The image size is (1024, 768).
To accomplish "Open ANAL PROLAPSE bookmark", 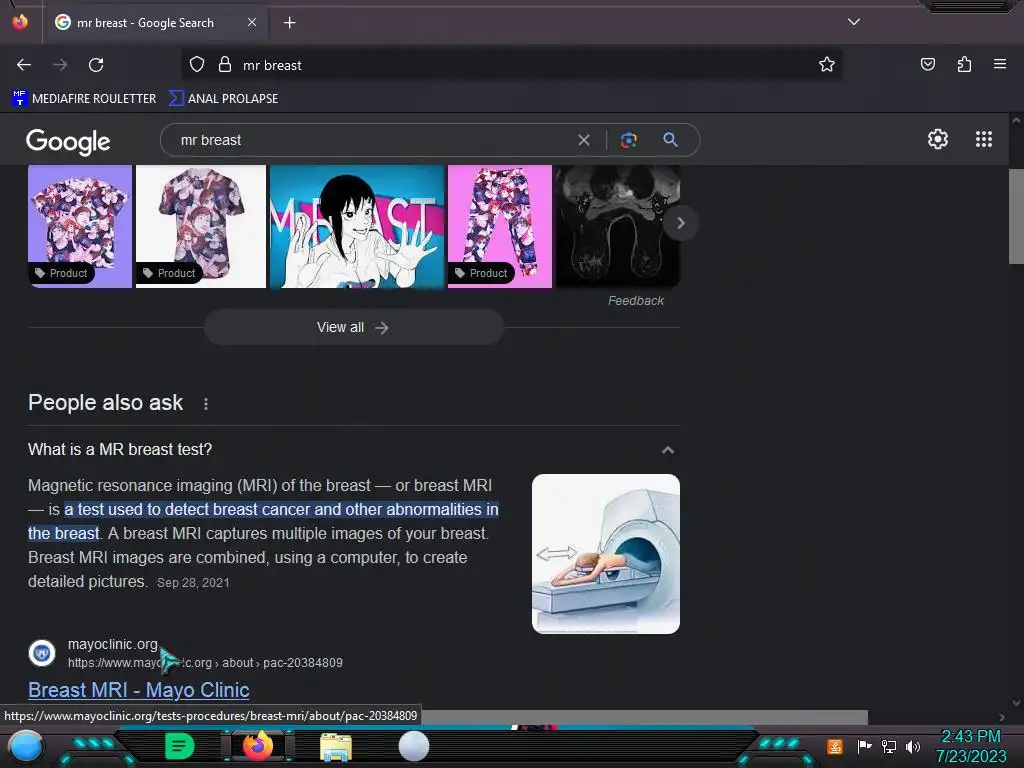I will 224,99.
